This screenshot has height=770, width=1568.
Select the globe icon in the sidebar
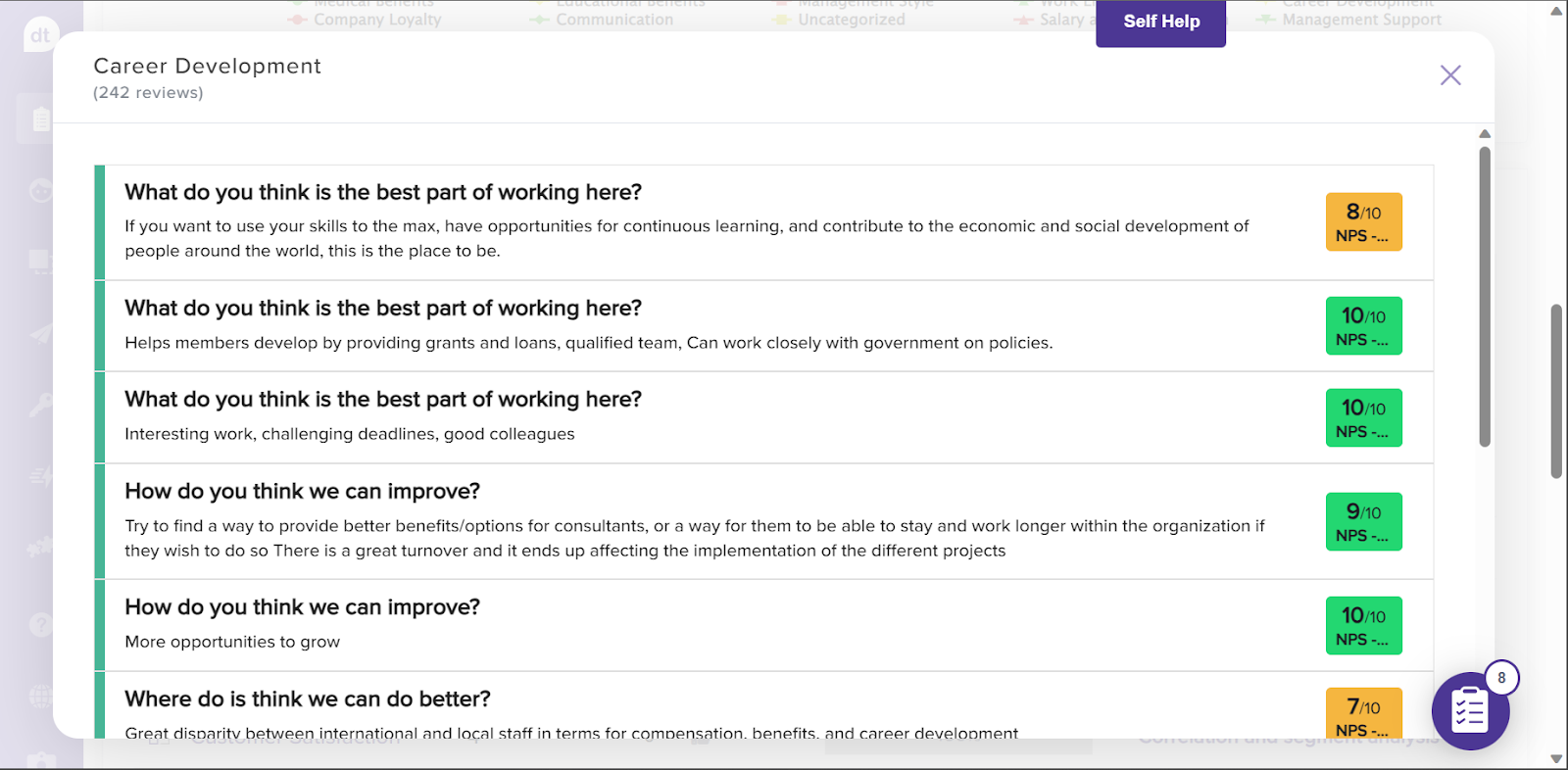click(x=40, y=697)
